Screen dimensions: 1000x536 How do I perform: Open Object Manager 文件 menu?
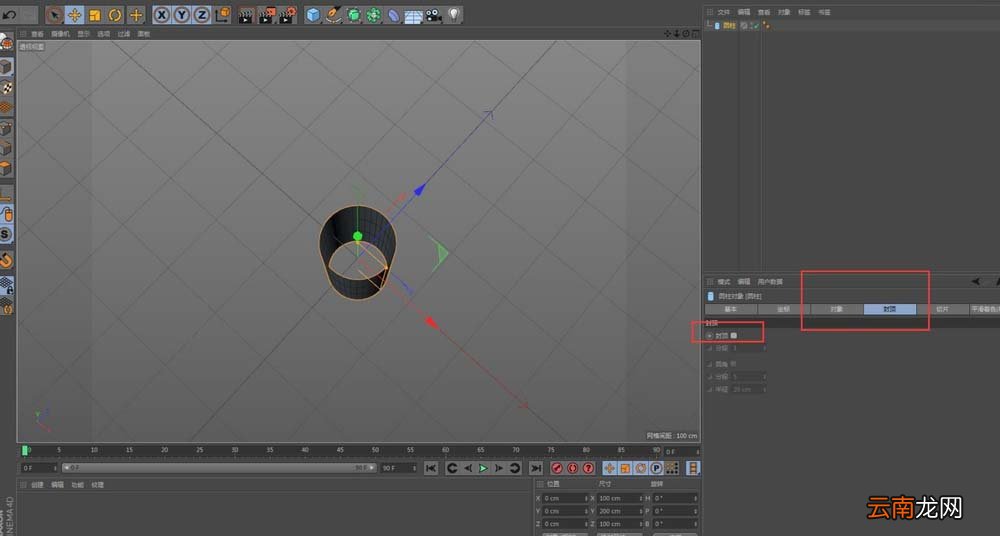coord(724,12)
